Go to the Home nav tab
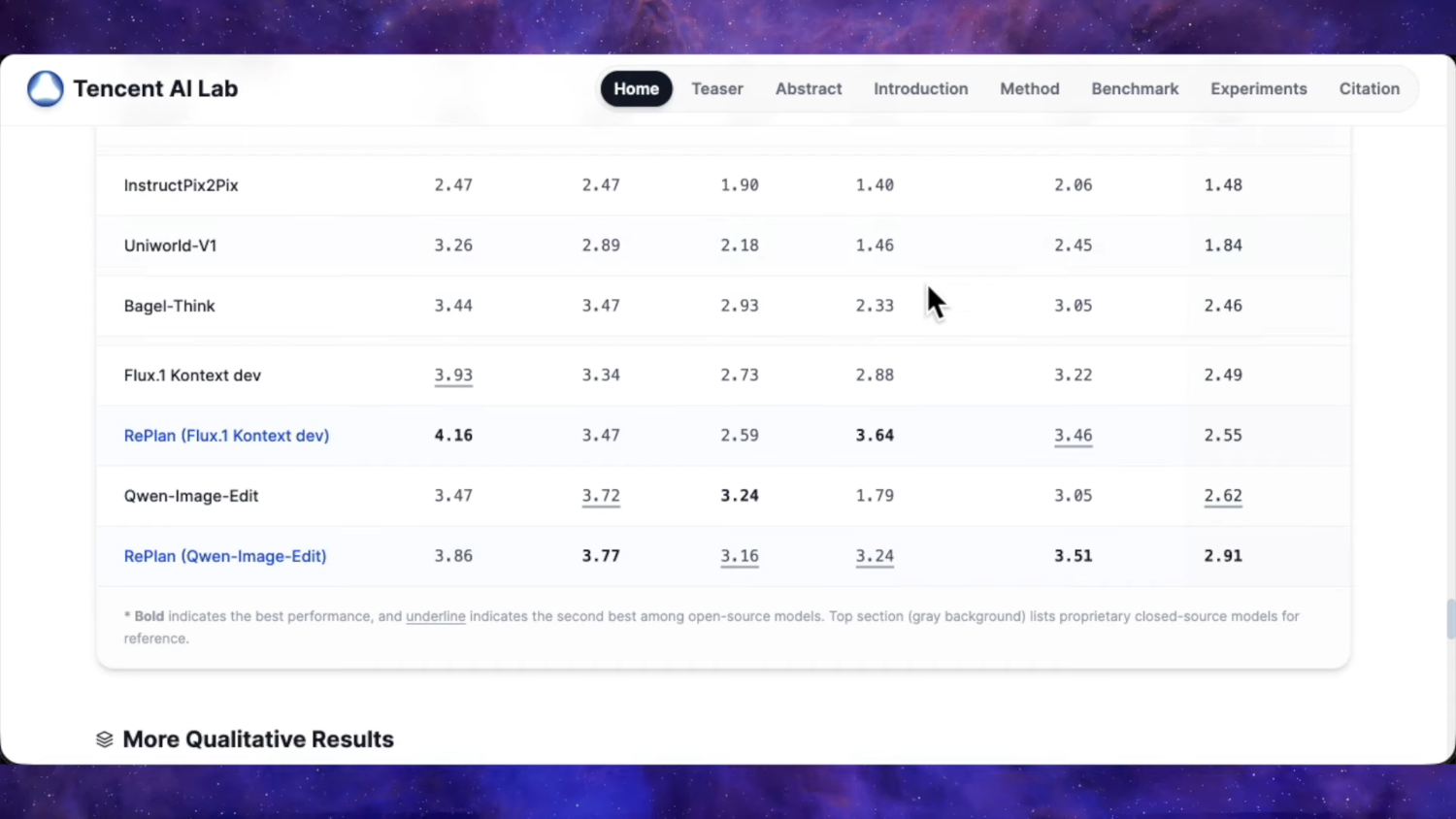 point(636,88)
